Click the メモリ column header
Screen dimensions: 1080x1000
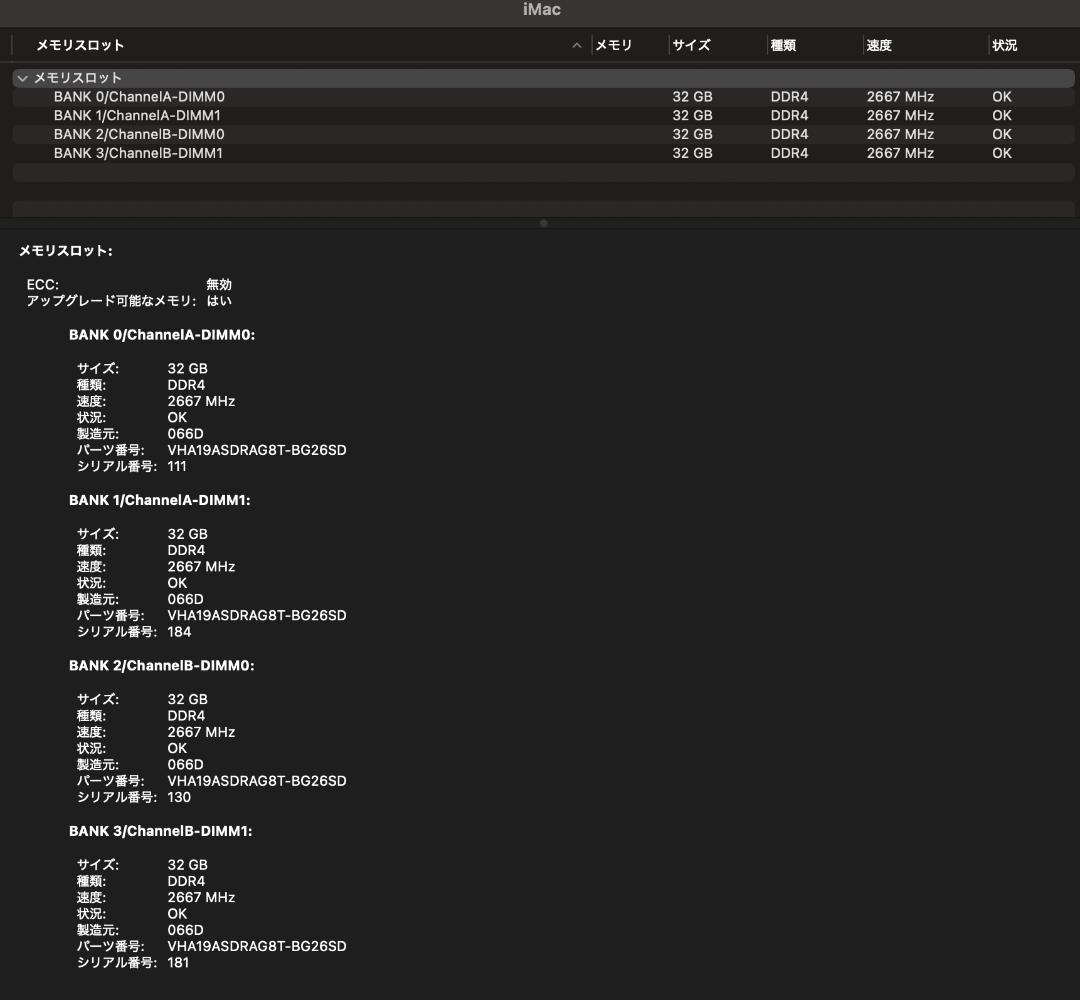click(614, 45)
